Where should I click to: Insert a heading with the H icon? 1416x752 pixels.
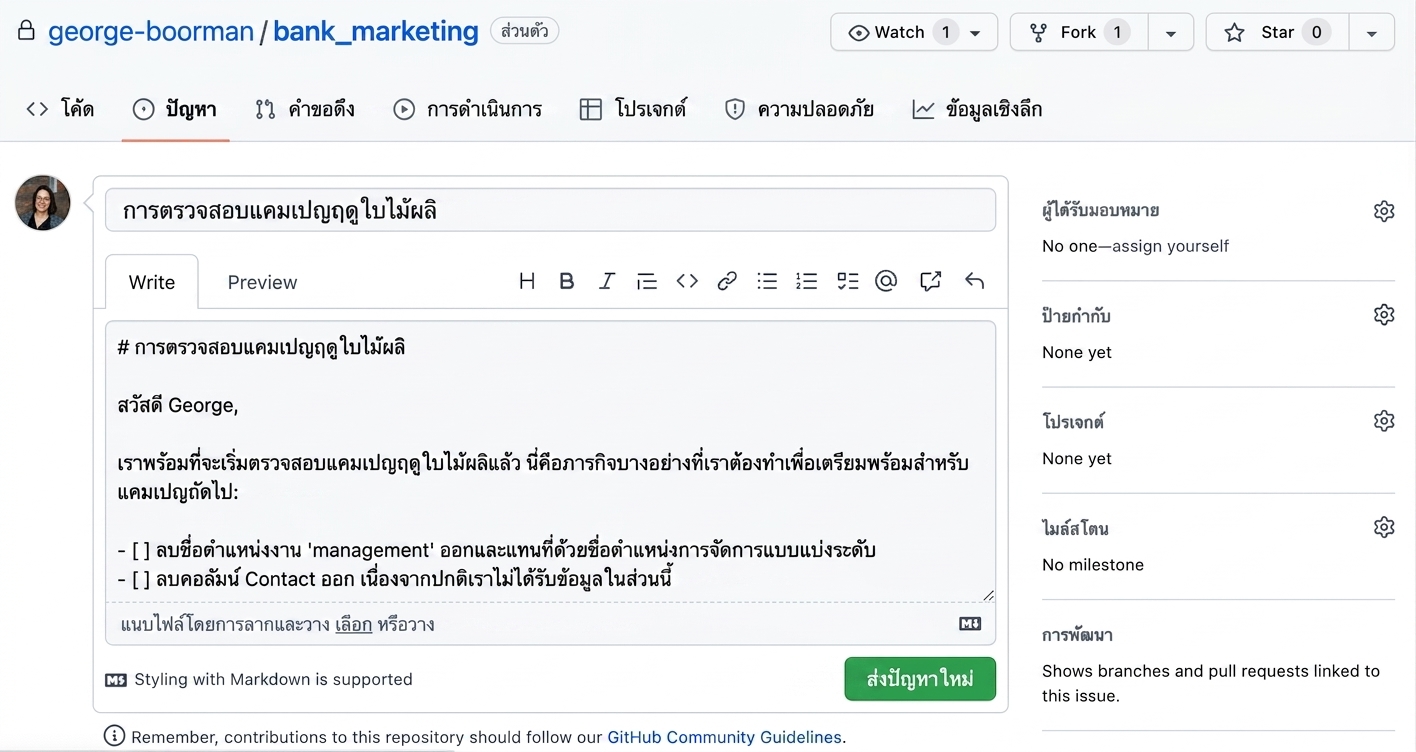click(527, 282)
